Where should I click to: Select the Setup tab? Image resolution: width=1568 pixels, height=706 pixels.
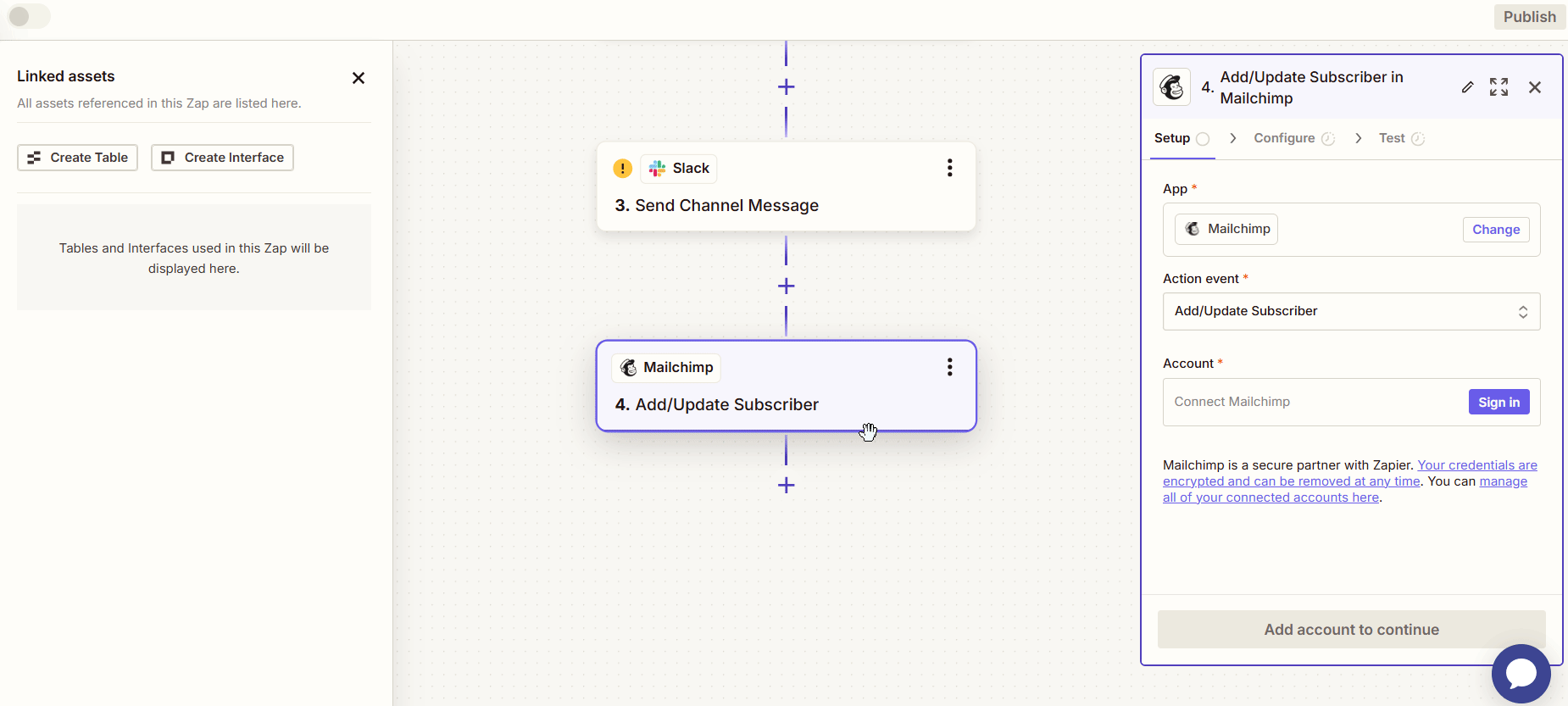1172,138
